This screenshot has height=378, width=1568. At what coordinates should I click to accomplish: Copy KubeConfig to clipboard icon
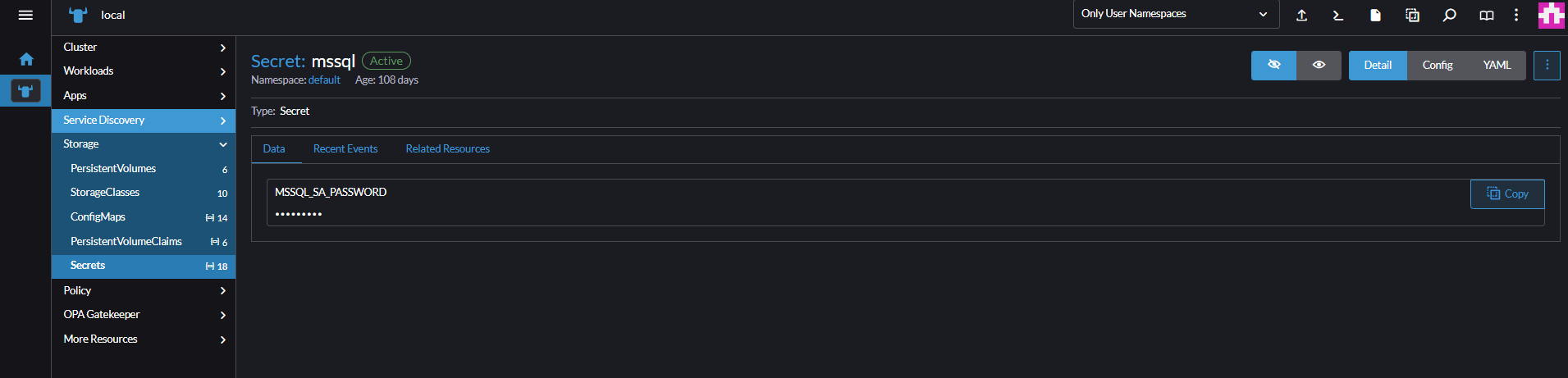pos(1412,15)
